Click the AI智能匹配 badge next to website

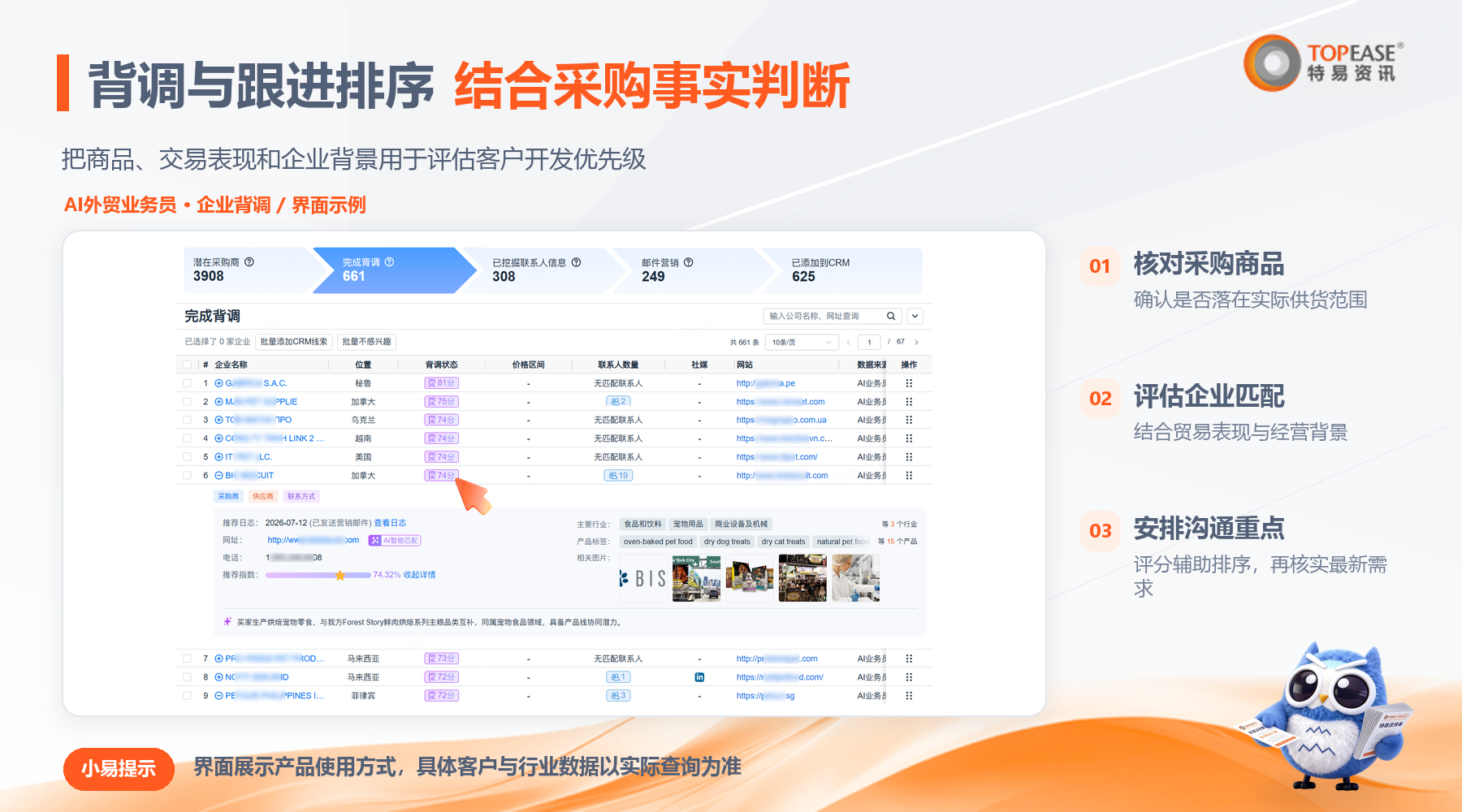tap(395, 540)
